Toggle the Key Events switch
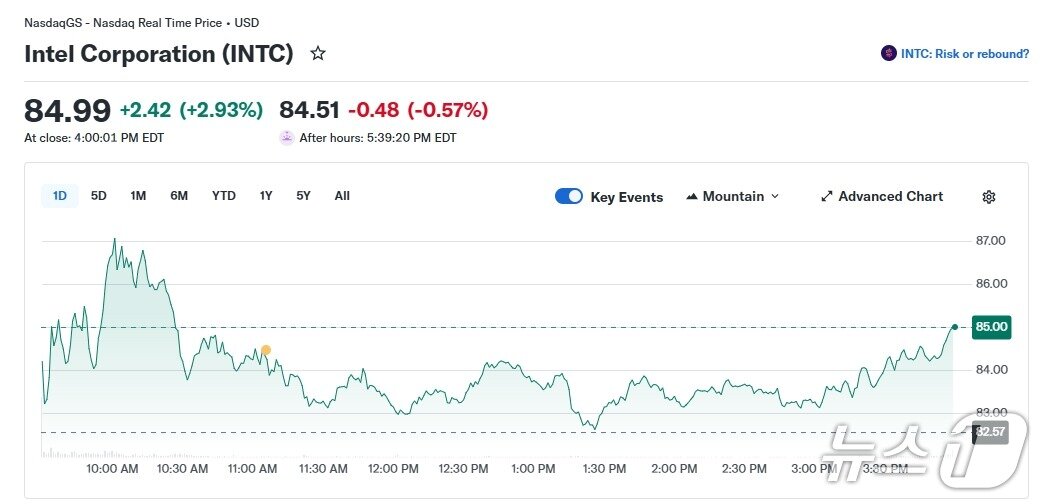The height and width of the screenshot is (504, 1043). tap(569, 197)
